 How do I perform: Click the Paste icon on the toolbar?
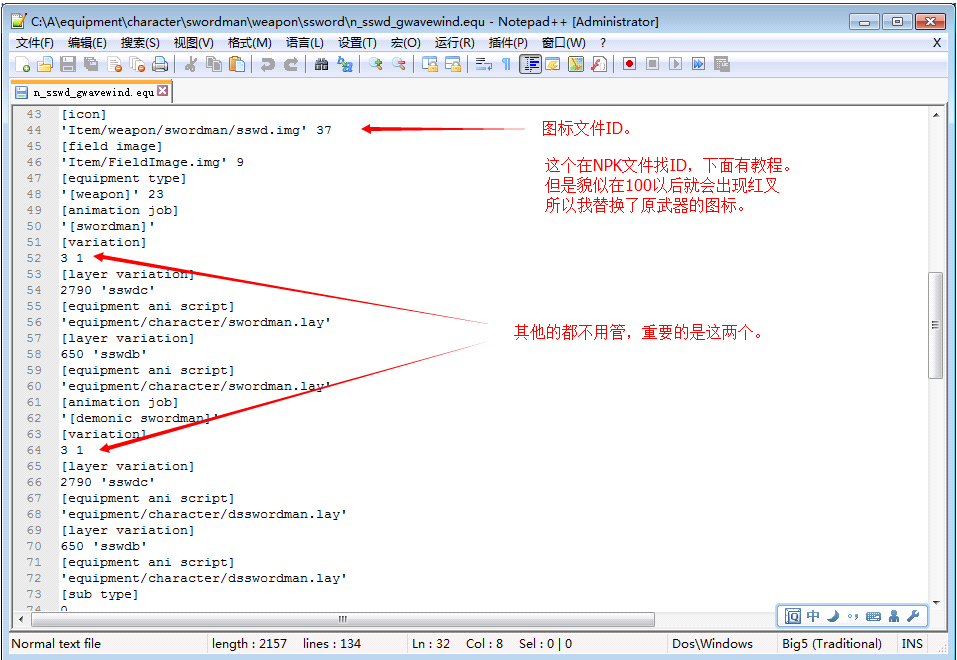pos(238,63)
